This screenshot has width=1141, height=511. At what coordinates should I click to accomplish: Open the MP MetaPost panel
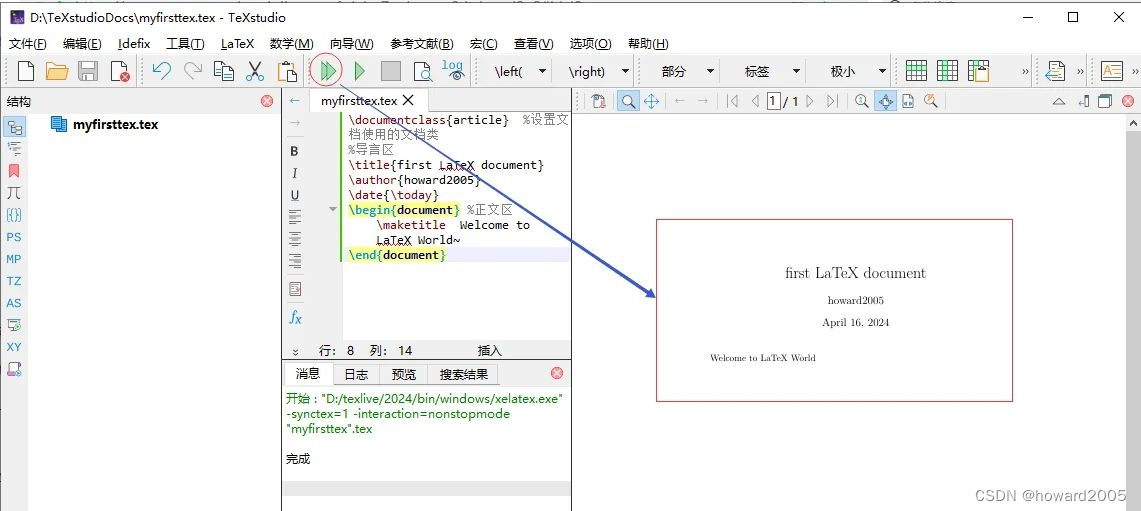14,259
